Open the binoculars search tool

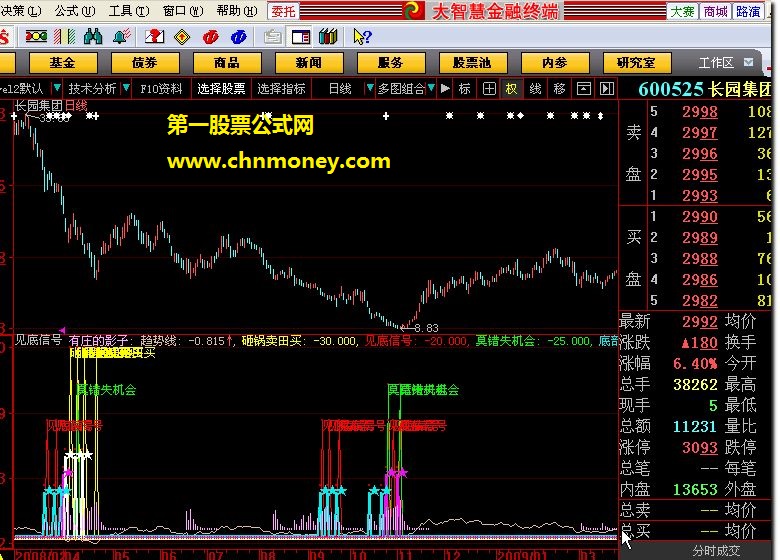tap(93, 36)
